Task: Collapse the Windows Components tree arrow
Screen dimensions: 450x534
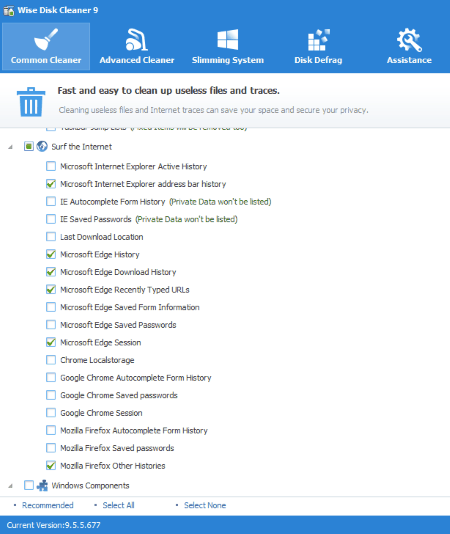Action: click(x=11, y=486)
